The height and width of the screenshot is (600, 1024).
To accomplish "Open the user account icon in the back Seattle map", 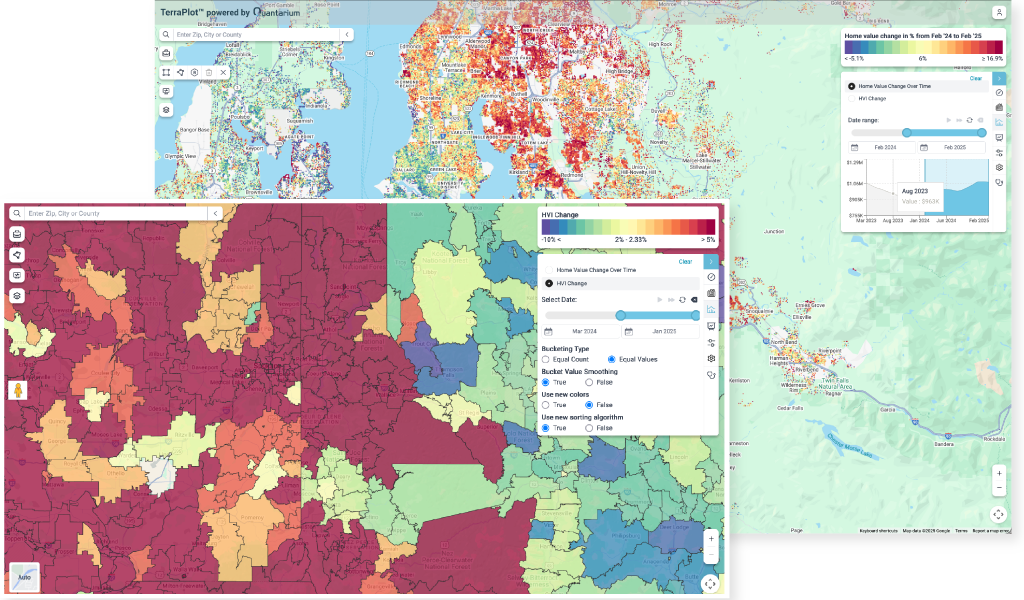I will 999,12.
